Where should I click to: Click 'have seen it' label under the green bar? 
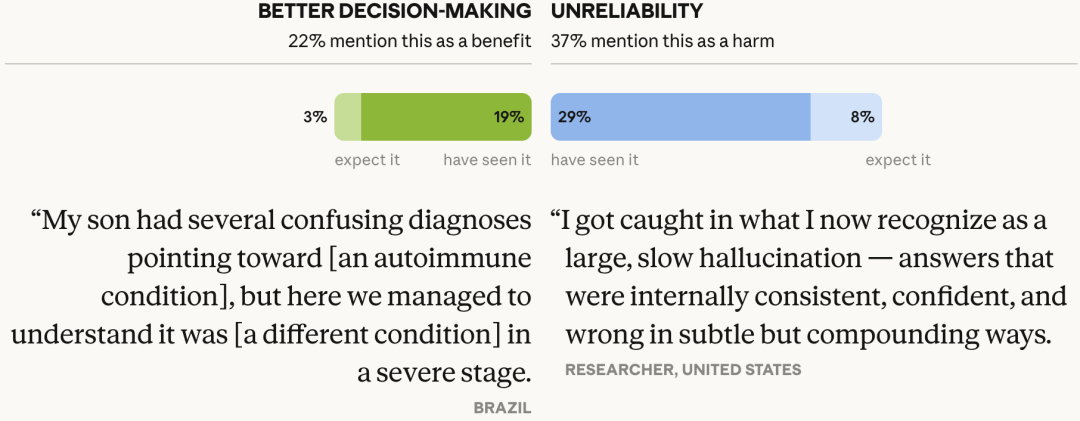pos(487,160)
